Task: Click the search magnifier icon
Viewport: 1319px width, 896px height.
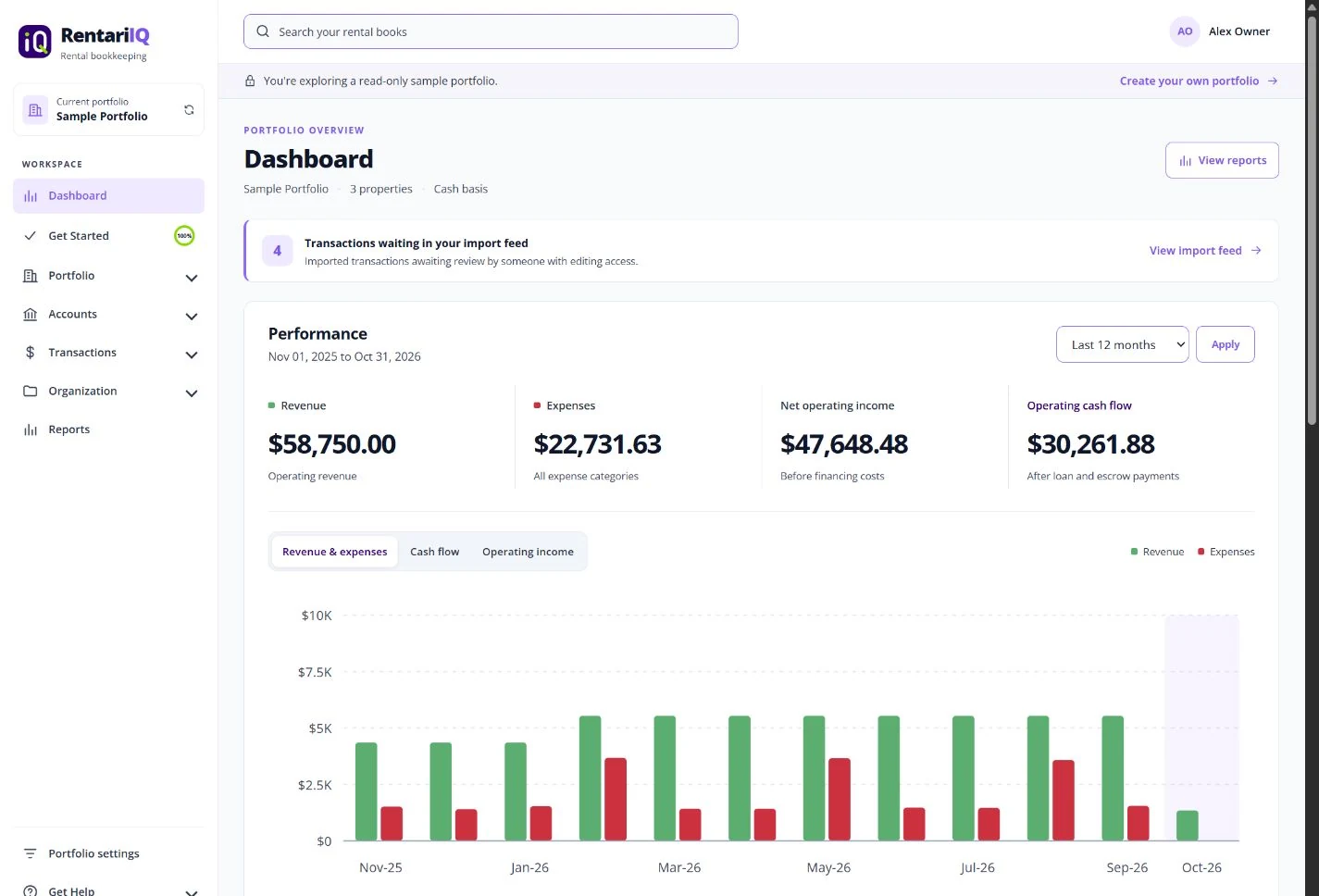Action: 263,31
